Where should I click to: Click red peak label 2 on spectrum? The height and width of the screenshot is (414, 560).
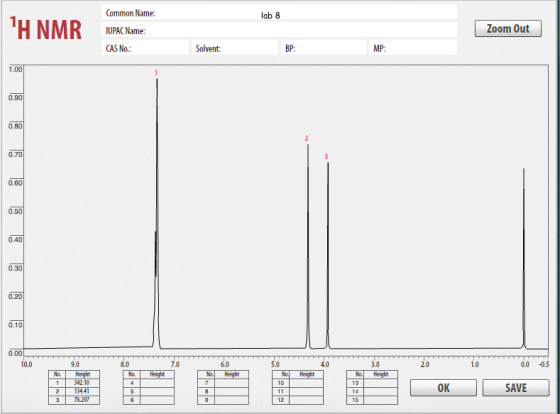coord(306,138)
